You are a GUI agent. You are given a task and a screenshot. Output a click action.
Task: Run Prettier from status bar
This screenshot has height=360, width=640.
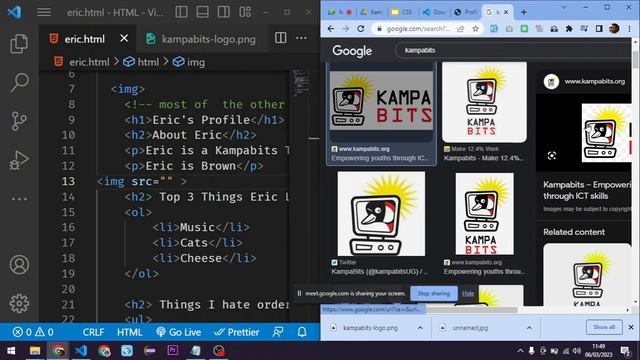click(237, 332)
